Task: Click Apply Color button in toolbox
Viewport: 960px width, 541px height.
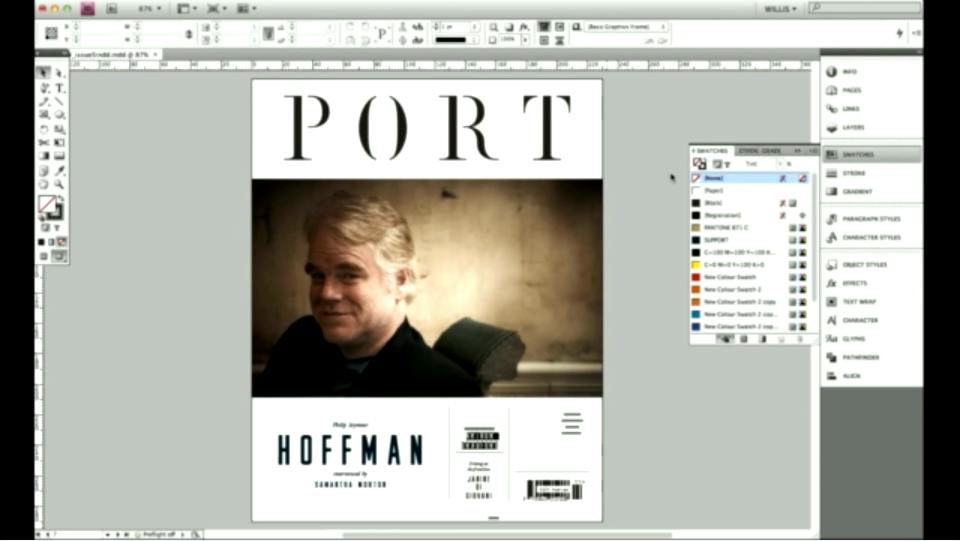Action: (41, 242)
